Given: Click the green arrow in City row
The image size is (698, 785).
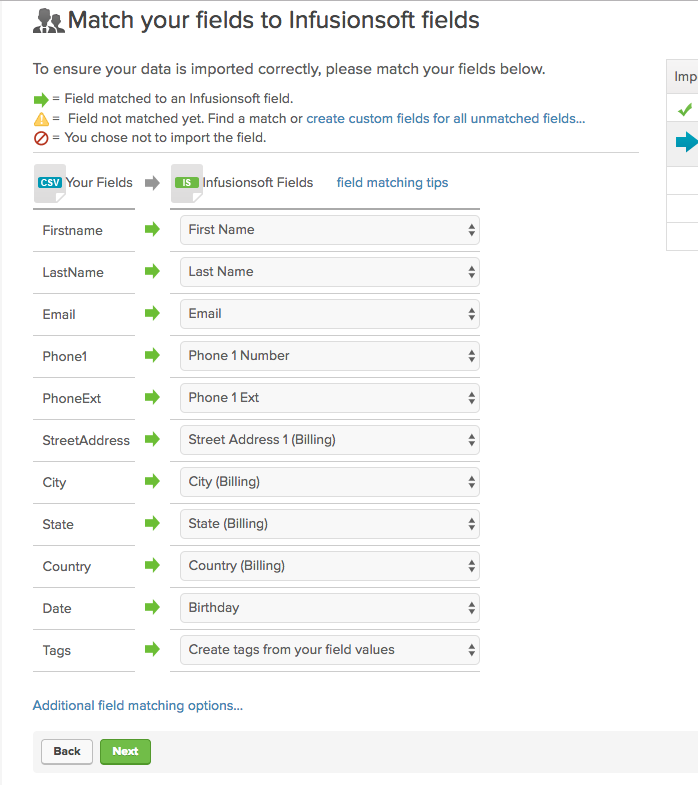Looking at the screenshot, I should pos(152,482).
